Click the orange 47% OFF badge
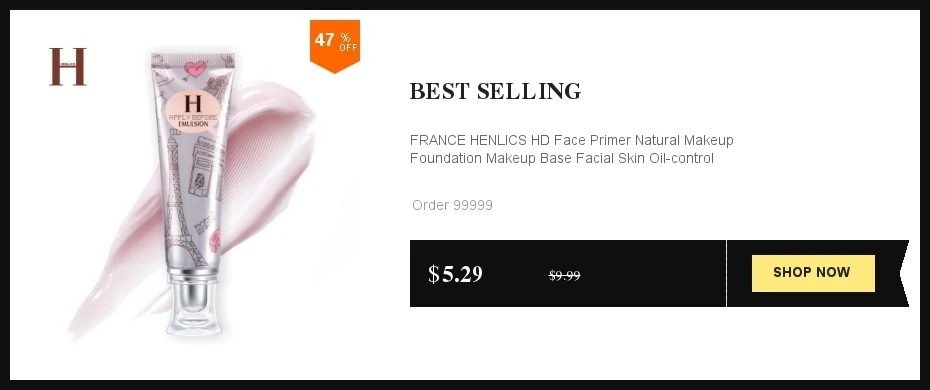Screen dimensions: 930x390 pyautogui.click(x=335, y=46)
